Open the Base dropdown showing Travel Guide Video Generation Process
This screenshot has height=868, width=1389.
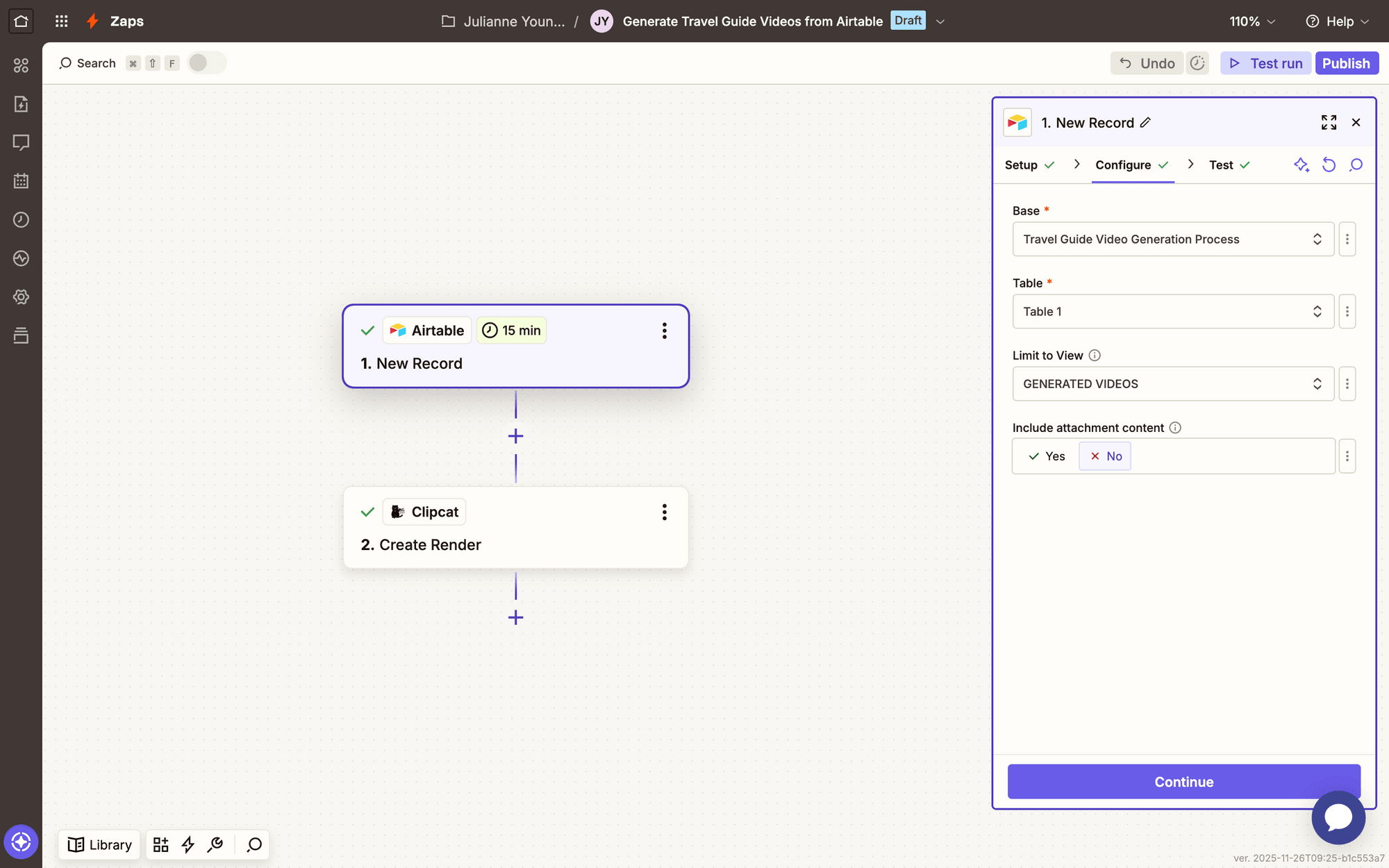click(1172, 239)
